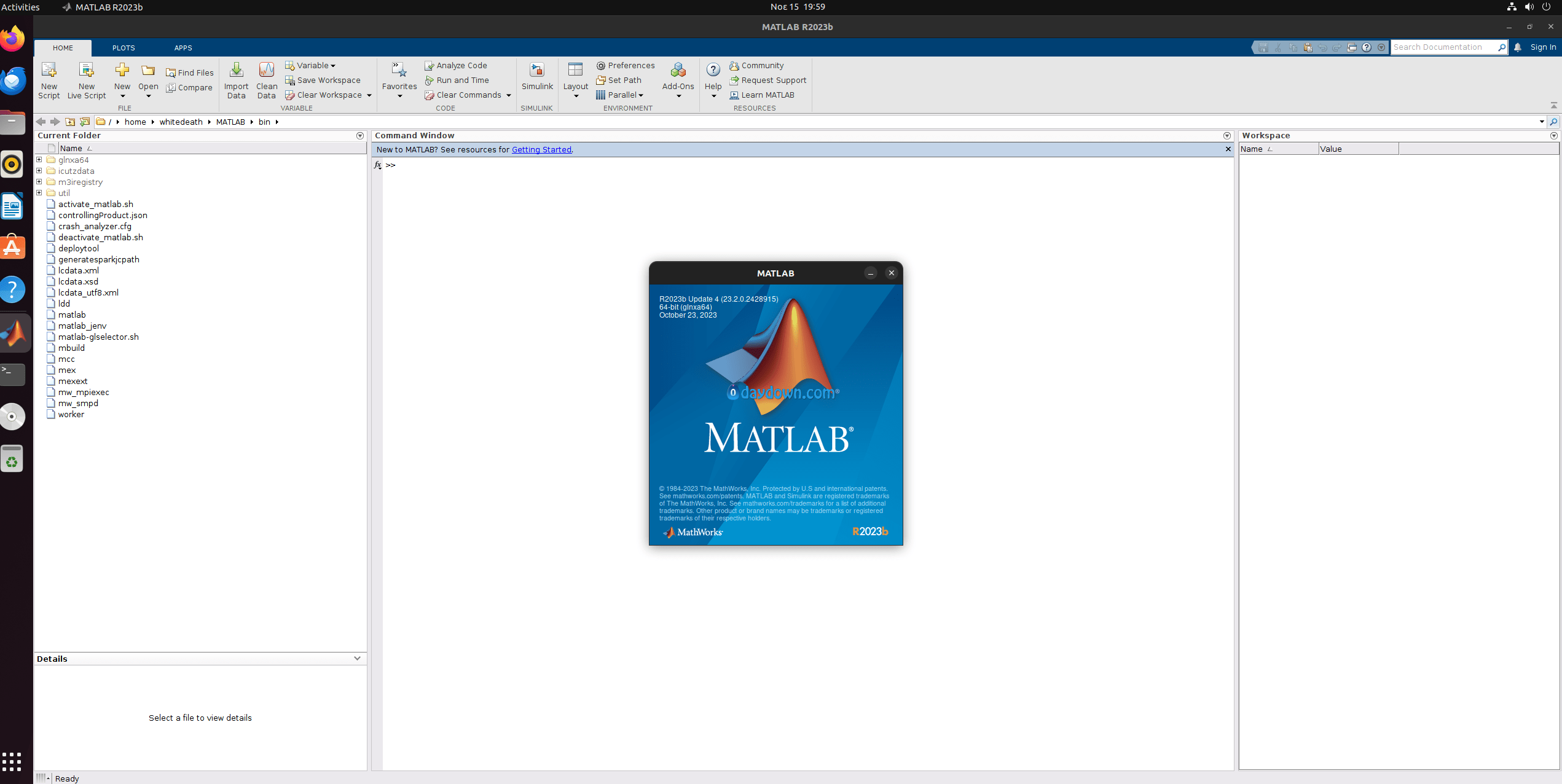
Task: Expand the icutzdata folder
Action: point(39,171)
